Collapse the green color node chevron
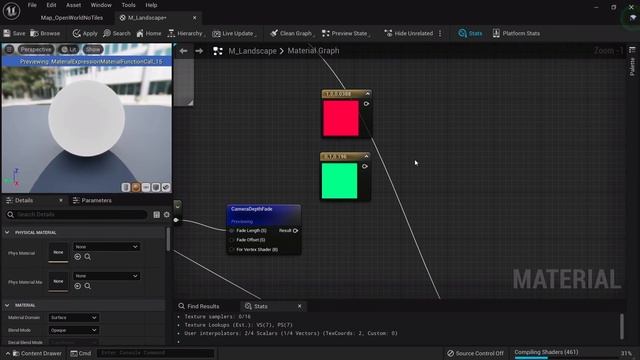This screenshot has height=360, width=640. (x=366, y=157)
